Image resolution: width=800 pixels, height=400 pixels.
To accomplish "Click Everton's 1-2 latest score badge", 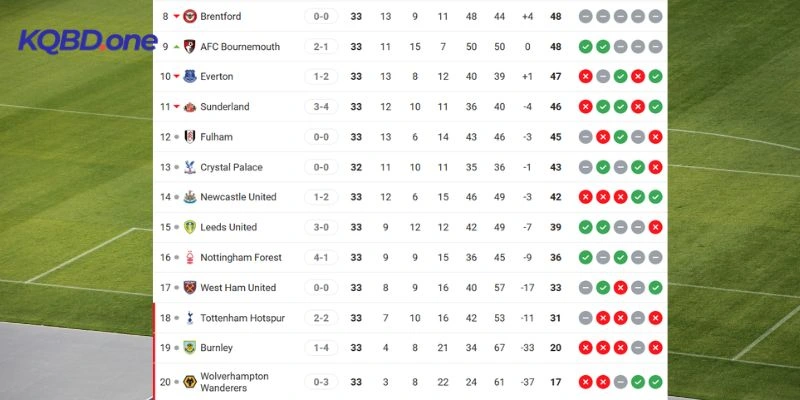I will click(321, 77).
